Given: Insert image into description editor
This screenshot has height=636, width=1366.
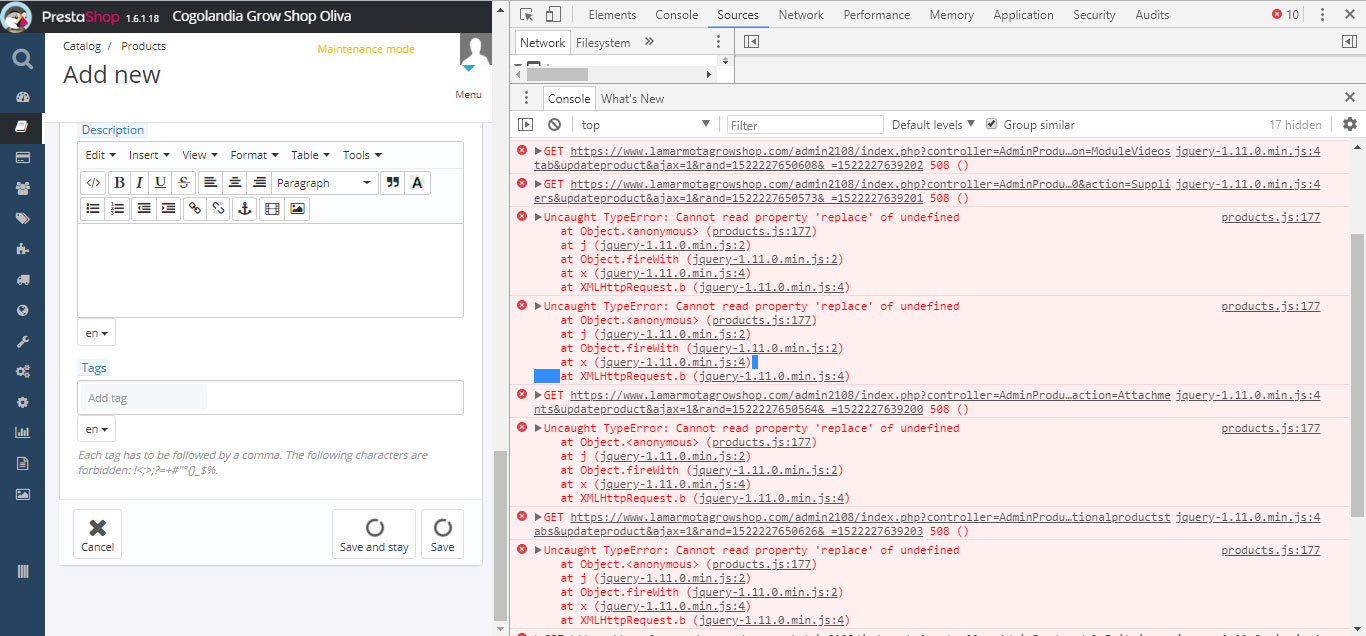Looking at the screenshot, I should 297,209.
